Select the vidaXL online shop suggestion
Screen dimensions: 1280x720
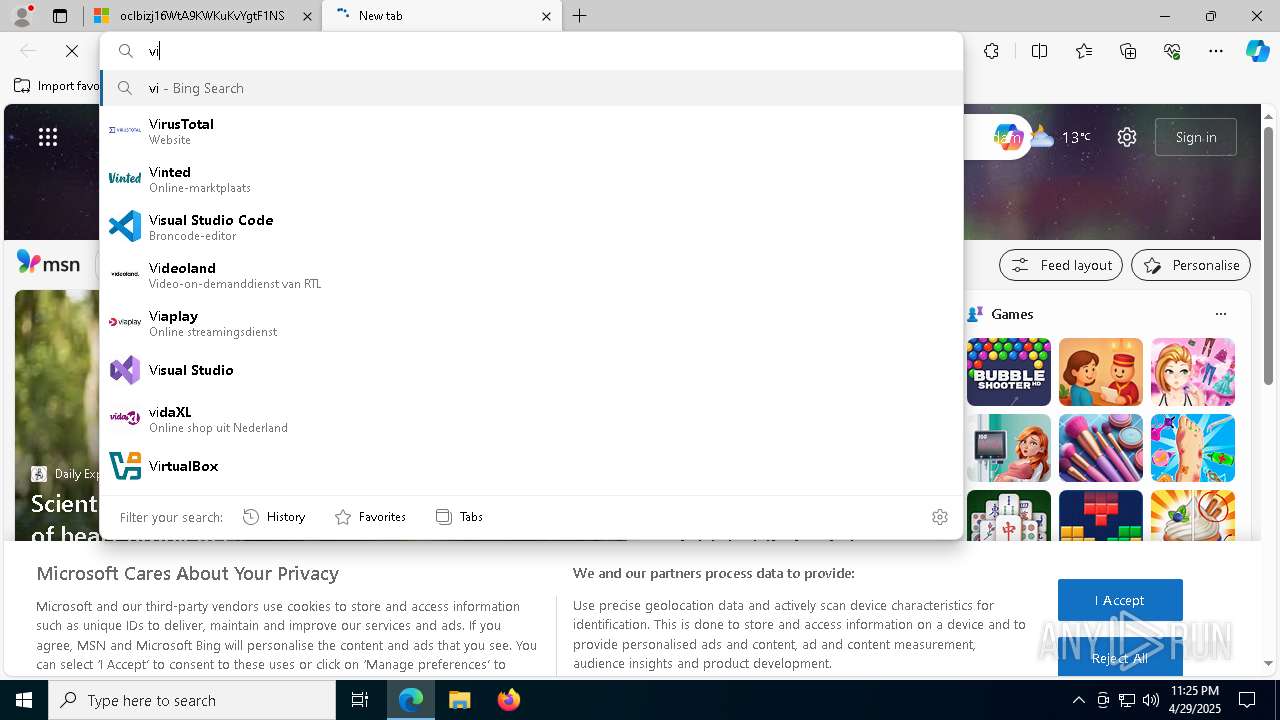[531, 418]
